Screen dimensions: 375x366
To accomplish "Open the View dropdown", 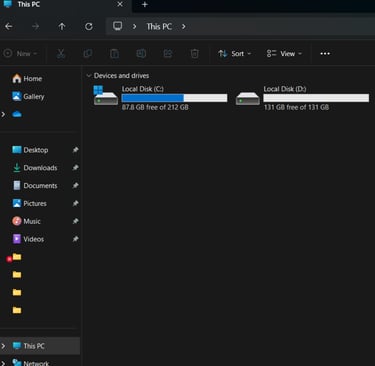I will (284, 53).
